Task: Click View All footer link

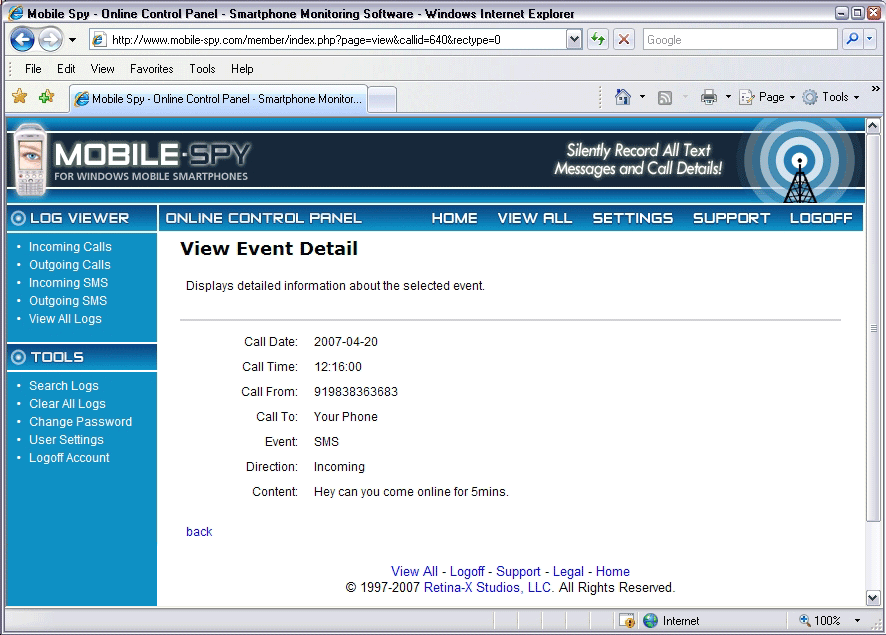Action: (414, 572)
